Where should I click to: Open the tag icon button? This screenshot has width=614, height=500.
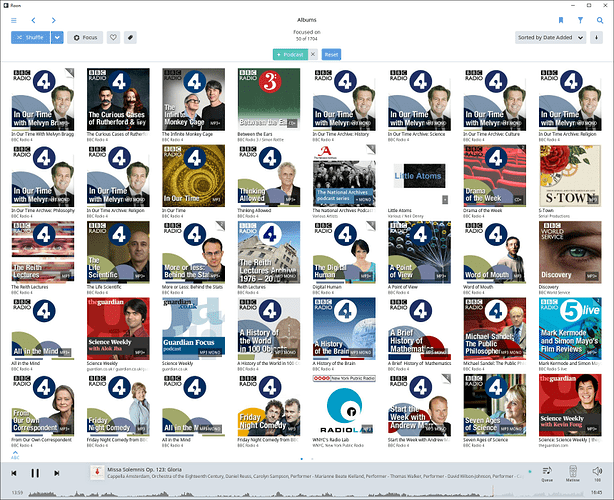(130, 38)
